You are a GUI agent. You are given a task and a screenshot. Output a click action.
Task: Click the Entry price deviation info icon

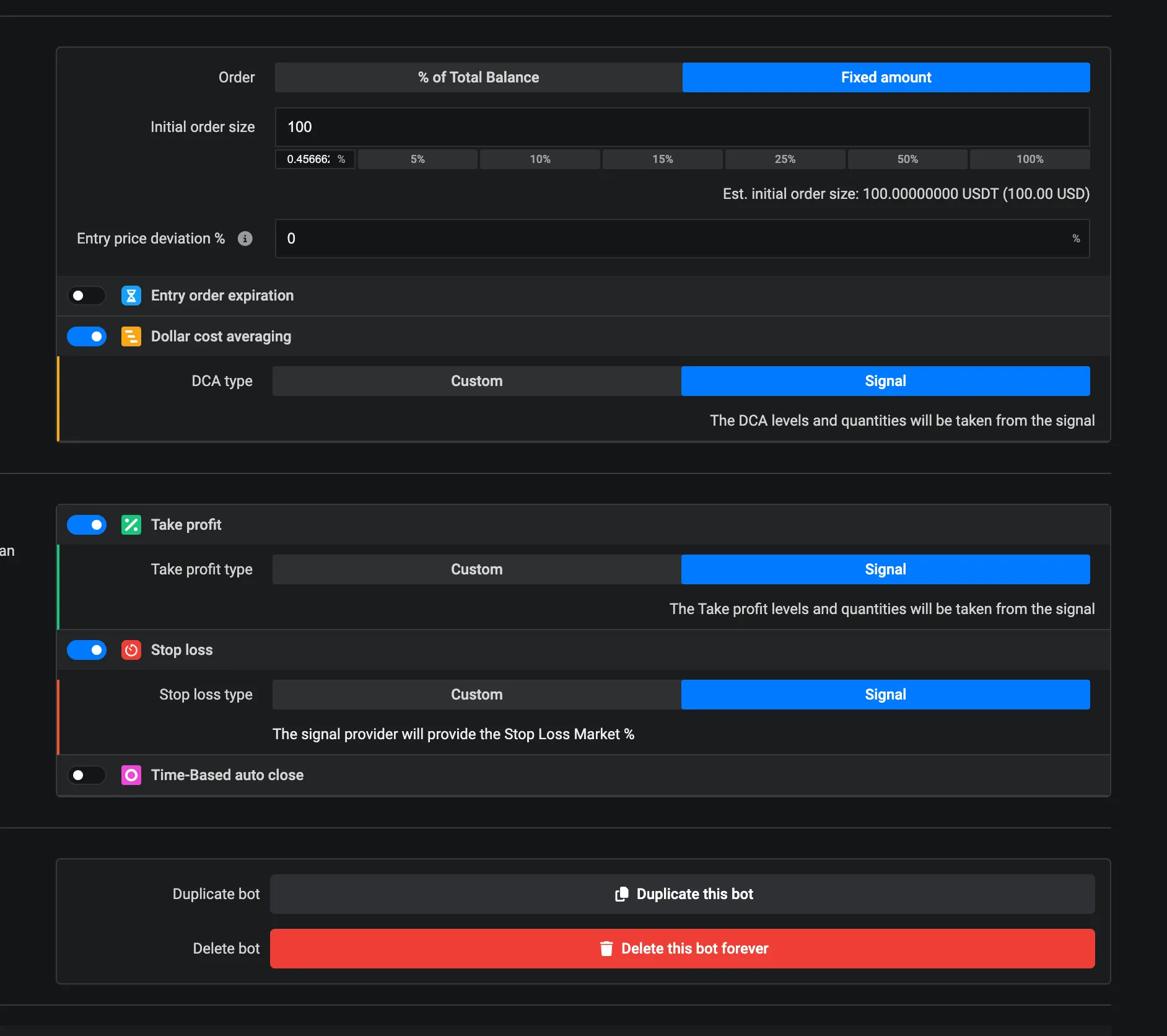tap(245, 239)
